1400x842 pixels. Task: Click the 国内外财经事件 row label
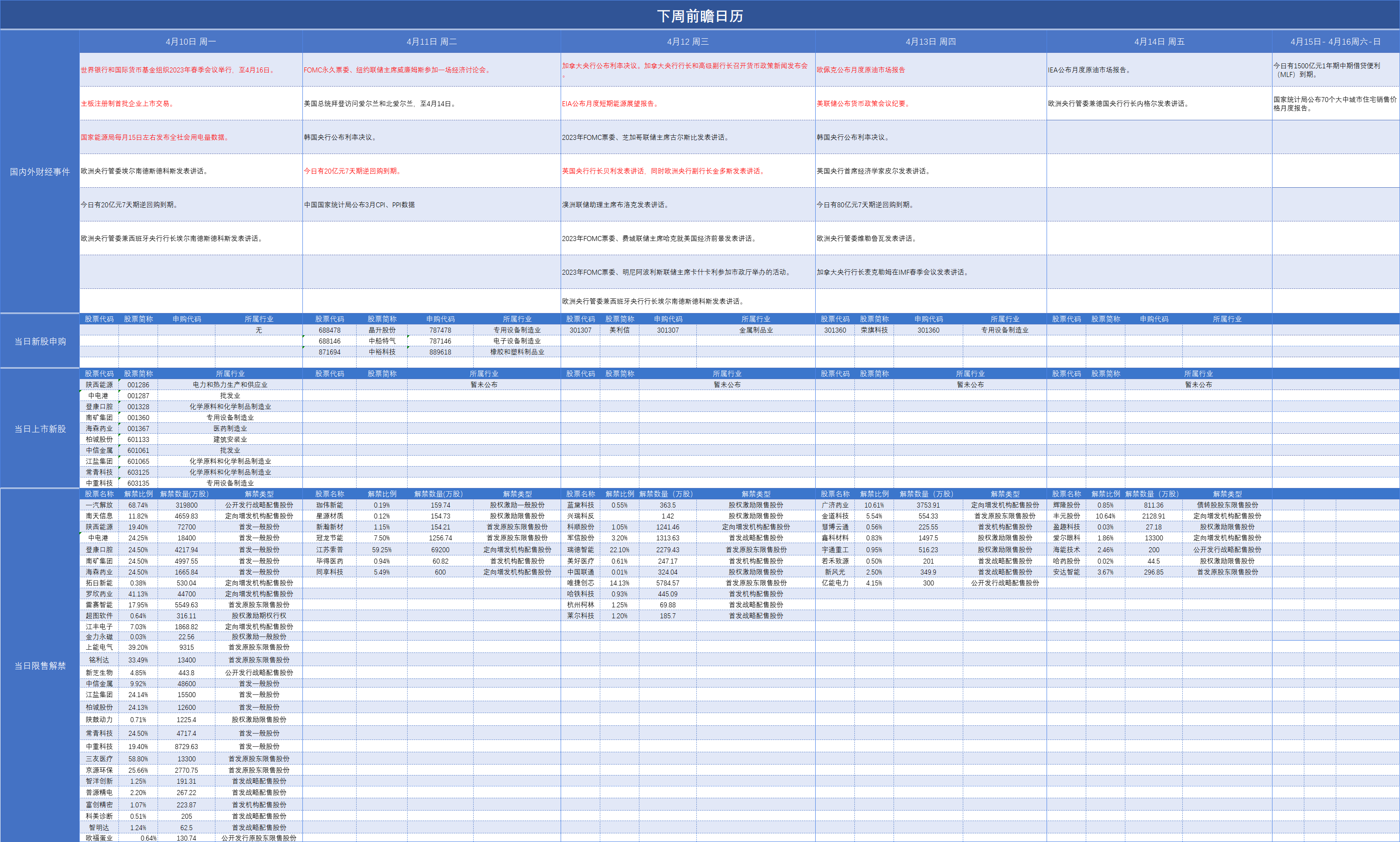[40, 171]
